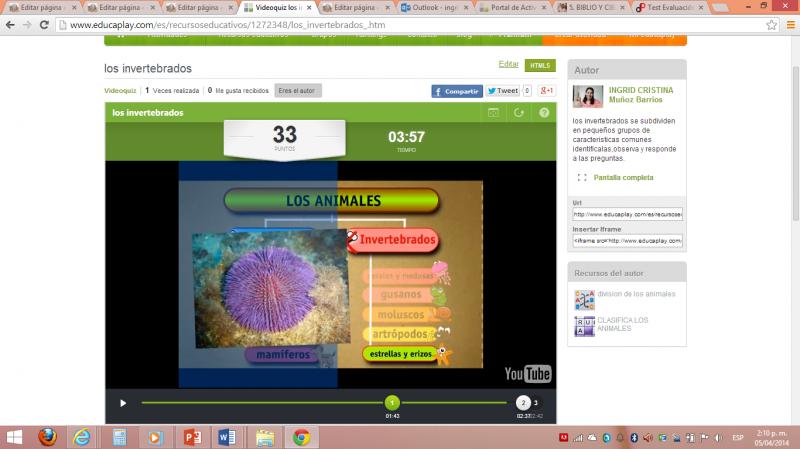Go back with browser back arrow
Viewport: 800px width, 449px height.
[10, 24]
